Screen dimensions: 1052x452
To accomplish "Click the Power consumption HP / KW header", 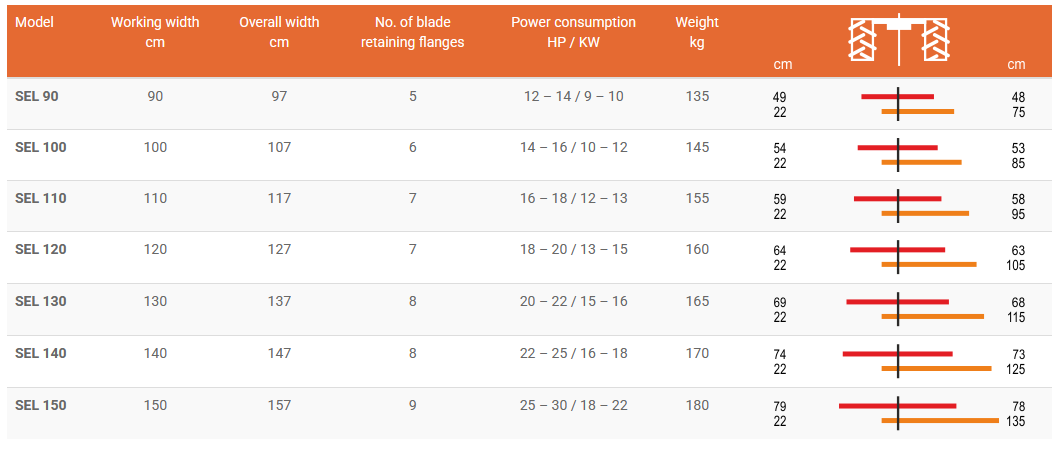I will coord(573,32).
